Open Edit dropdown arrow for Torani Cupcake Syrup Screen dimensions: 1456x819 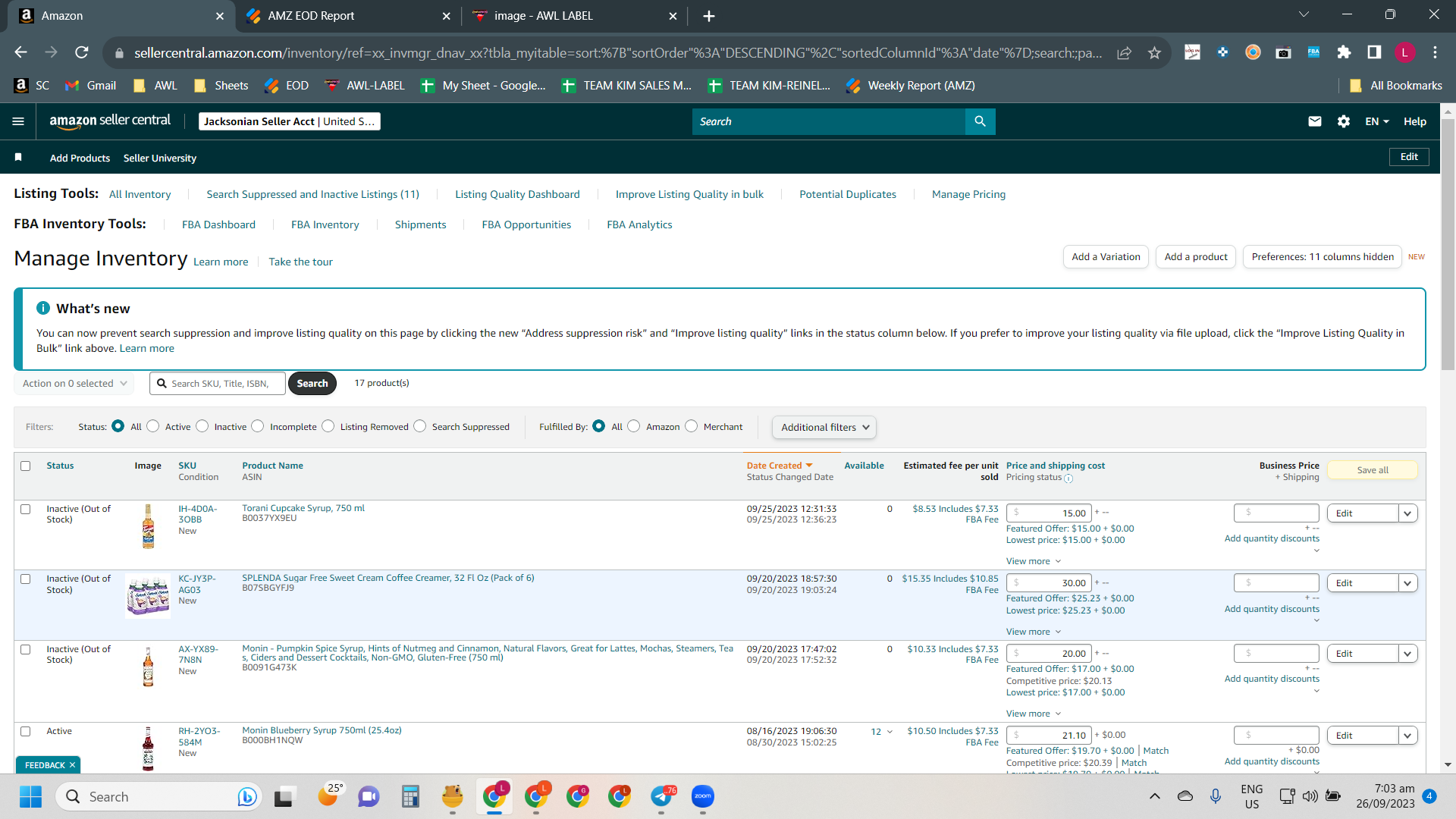click(1408, 513)
